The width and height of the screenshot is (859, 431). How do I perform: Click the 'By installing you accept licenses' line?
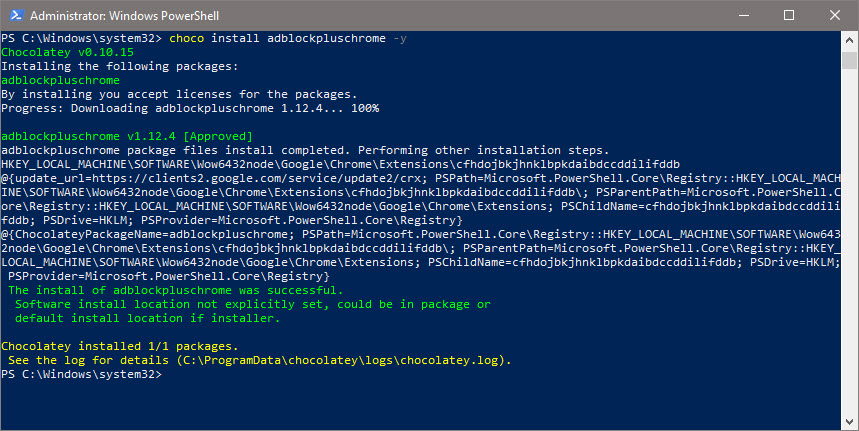tap(179, 93)
